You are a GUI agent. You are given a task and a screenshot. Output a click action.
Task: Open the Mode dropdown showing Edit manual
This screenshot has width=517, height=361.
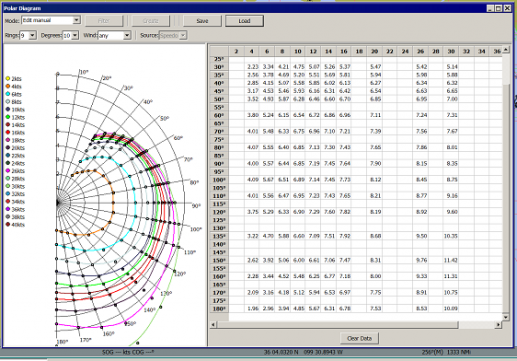point(51,20)
